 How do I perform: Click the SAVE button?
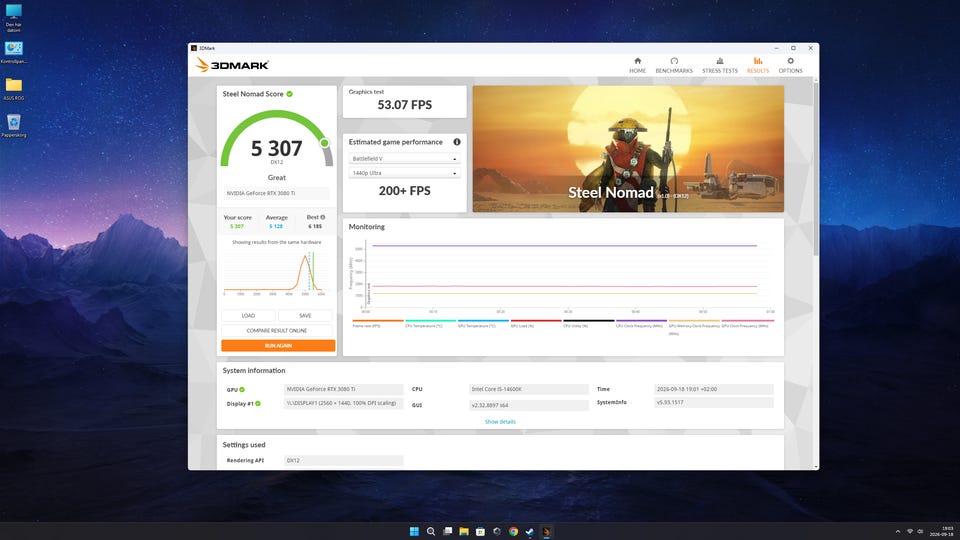coord(305,315)
